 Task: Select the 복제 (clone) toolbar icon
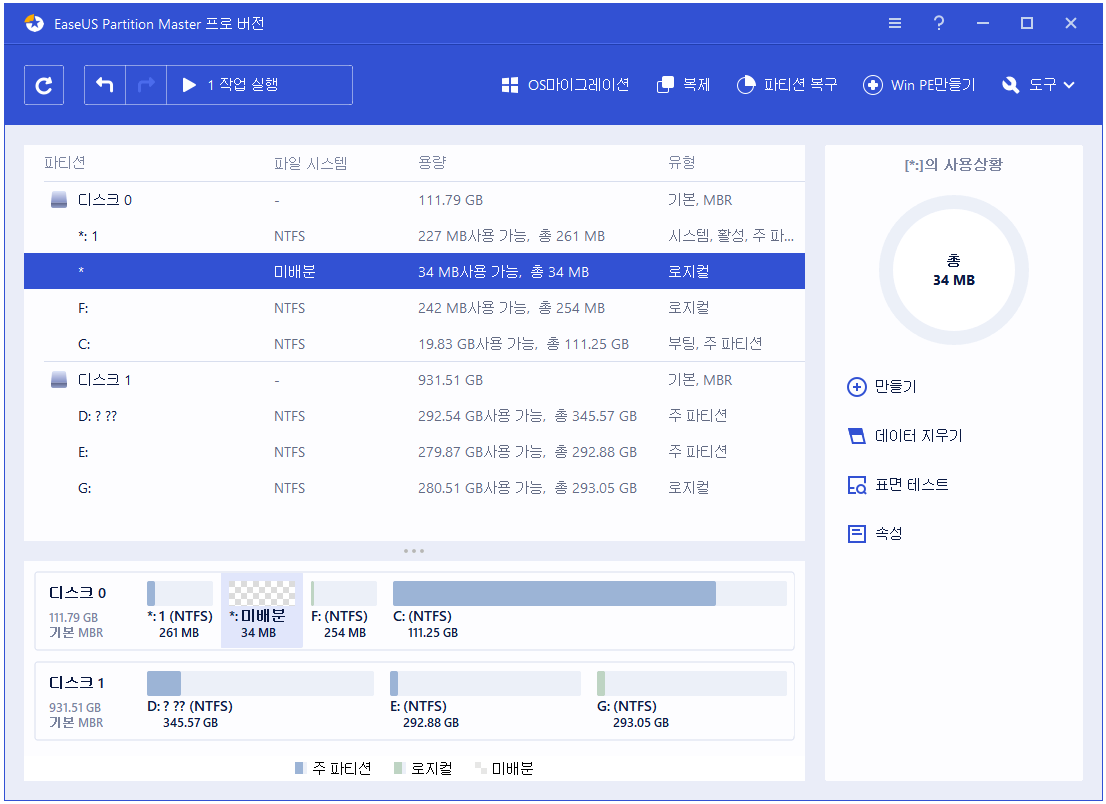click(683, 85)
